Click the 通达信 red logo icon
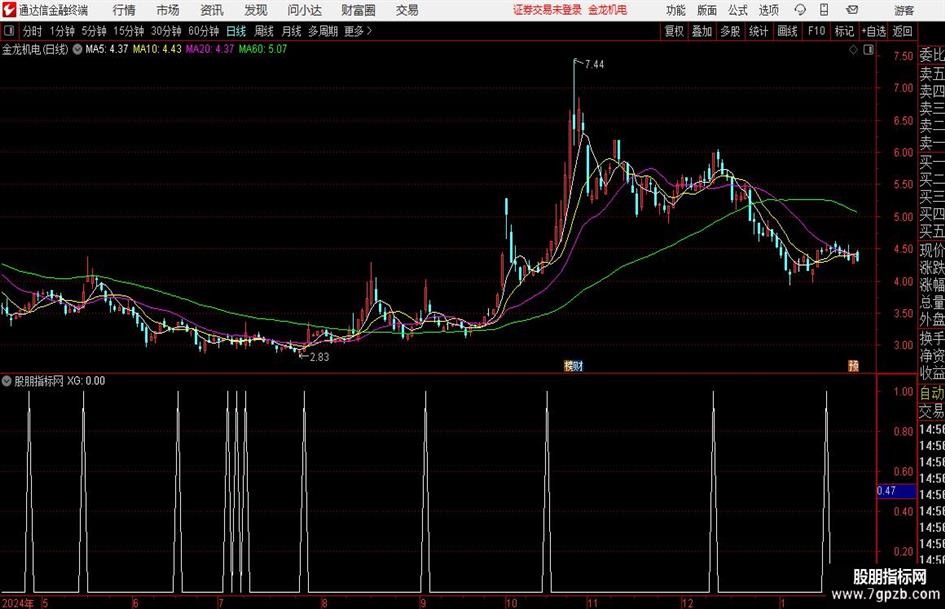Screen dimensions: 945x609 point(8,10)
